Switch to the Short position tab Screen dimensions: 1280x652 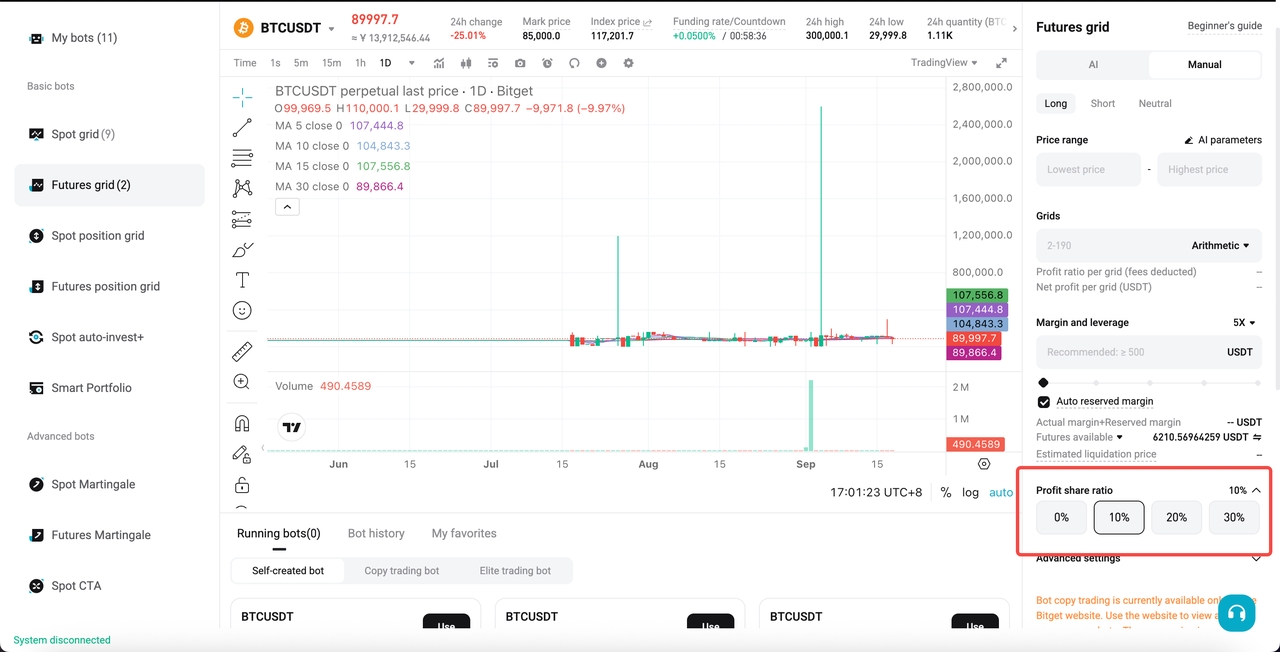click(x=1102, y=103)
